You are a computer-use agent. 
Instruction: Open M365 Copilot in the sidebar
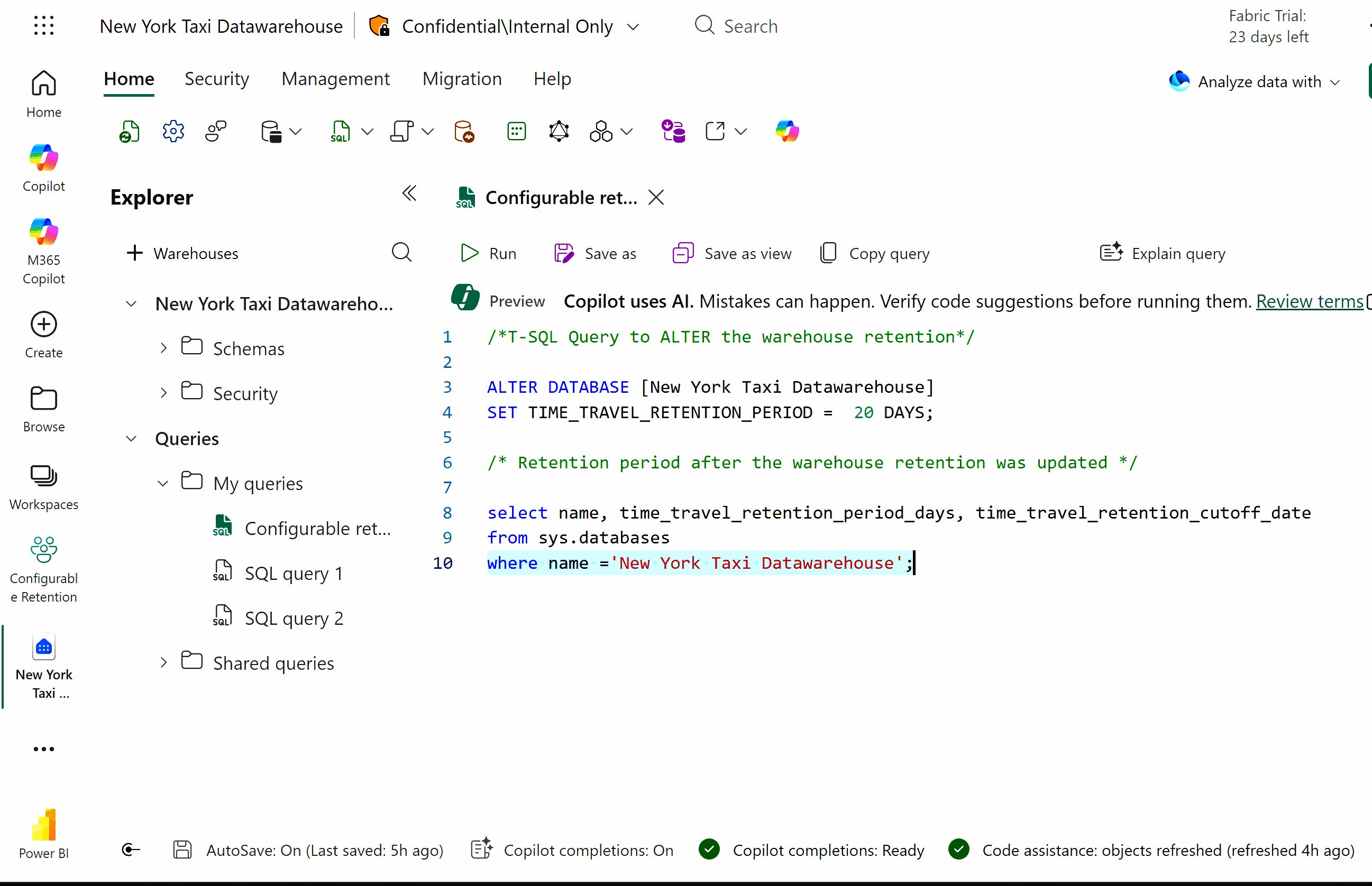click(x=44, y=252)
